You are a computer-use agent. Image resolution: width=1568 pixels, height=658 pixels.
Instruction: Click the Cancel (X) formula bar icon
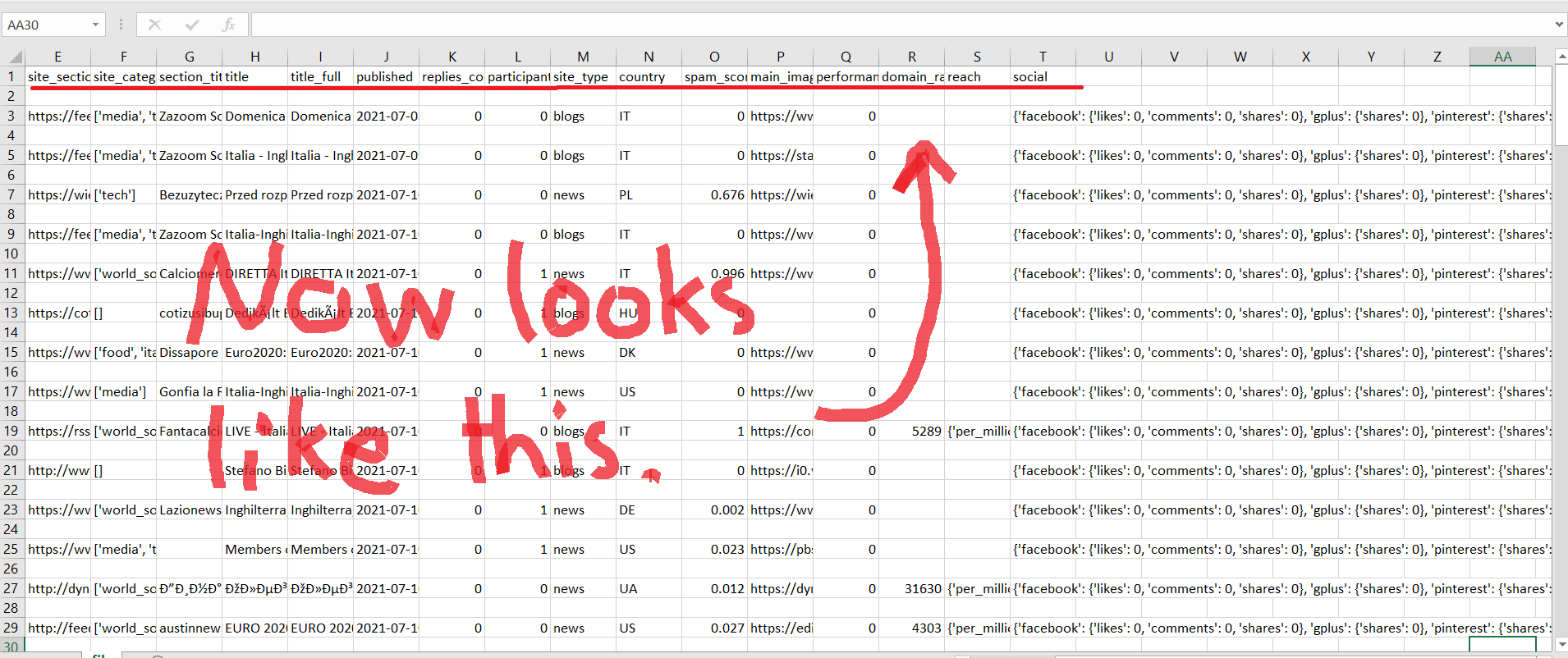coord(154,25)
